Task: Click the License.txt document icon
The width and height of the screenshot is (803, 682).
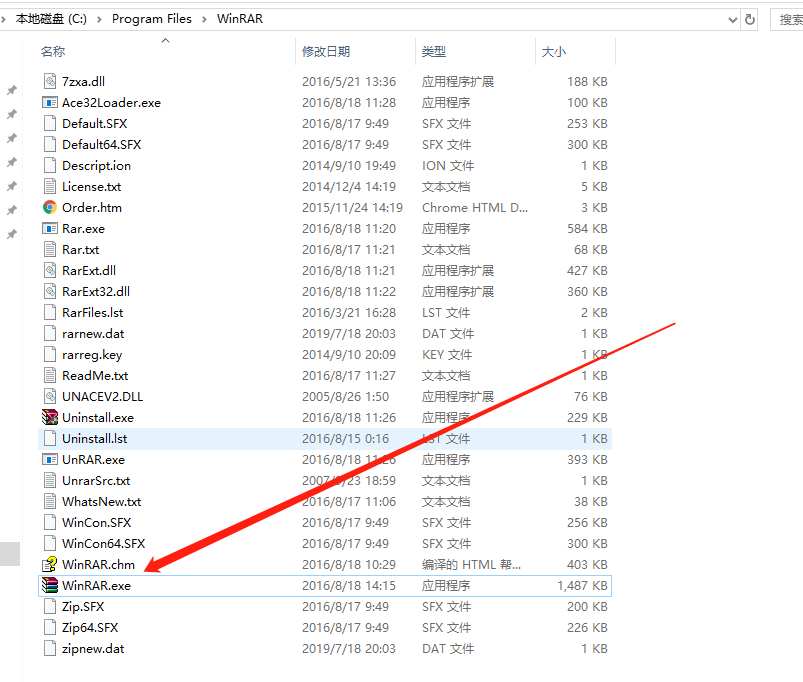Action: pos(50,186)
